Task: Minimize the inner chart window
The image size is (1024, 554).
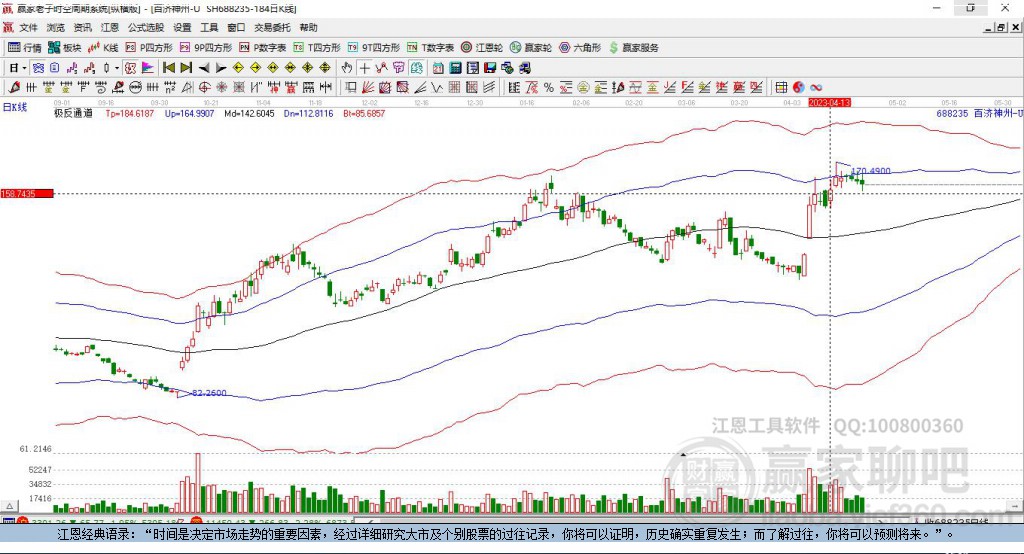Action: tap(989, 27)
